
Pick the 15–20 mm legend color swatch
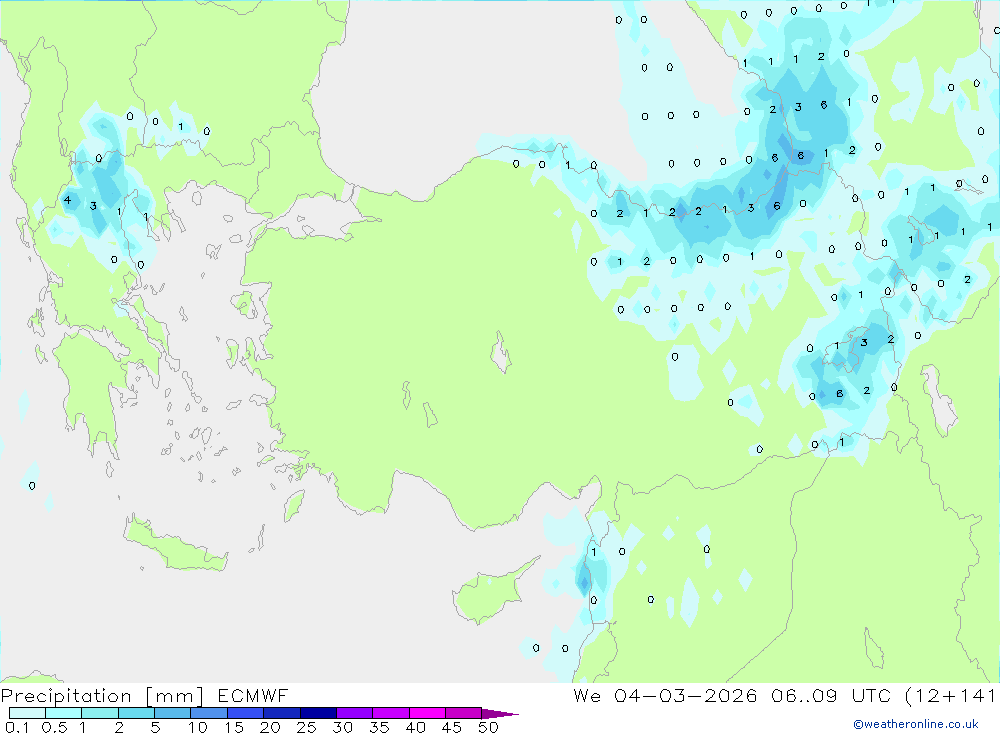point(246,713)
